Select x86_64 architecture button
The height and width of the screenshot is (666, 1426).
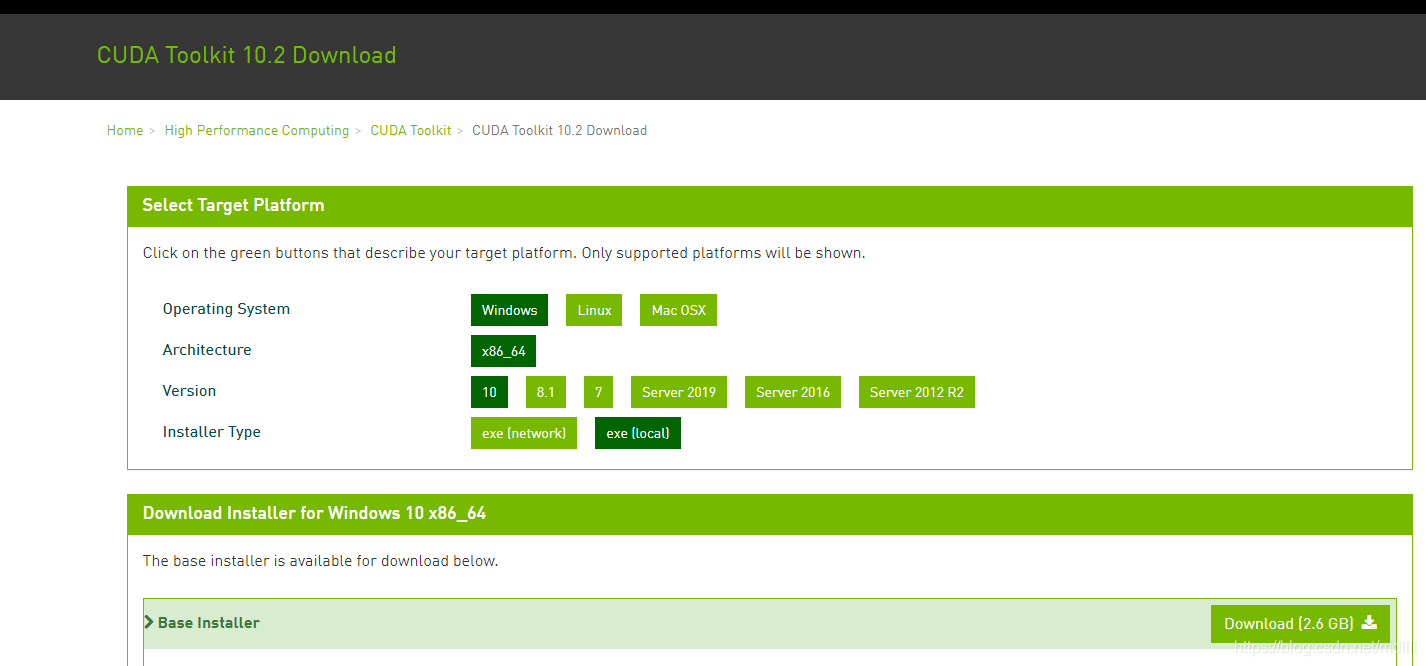(504, 351)
